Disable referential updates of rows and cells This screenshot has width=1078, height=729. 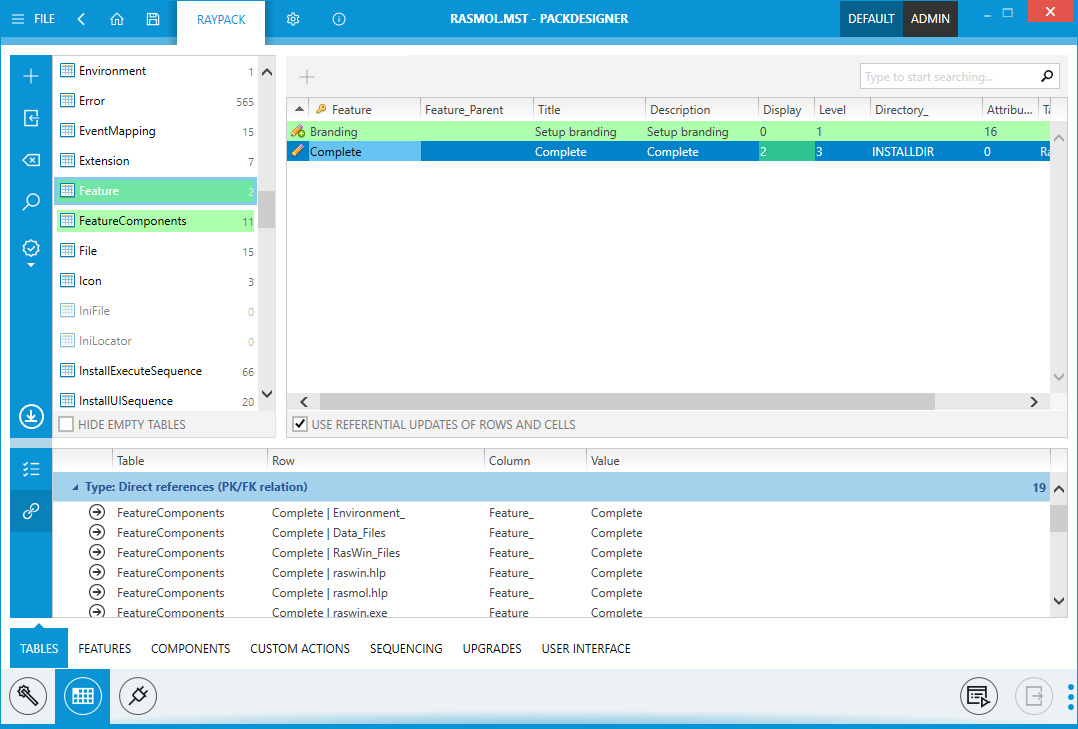click(300, 425)
